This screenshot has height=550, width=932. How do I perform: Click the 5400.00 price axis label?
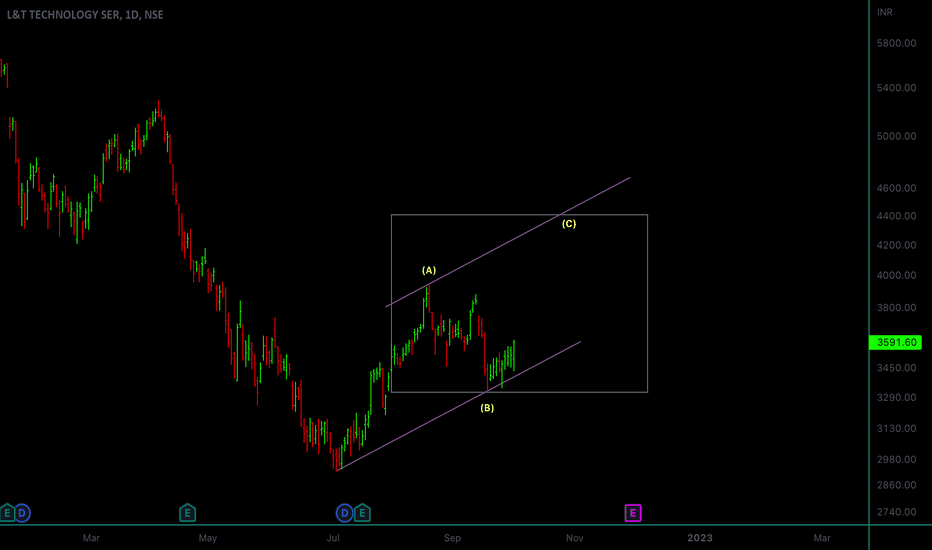tap(896, 87)
